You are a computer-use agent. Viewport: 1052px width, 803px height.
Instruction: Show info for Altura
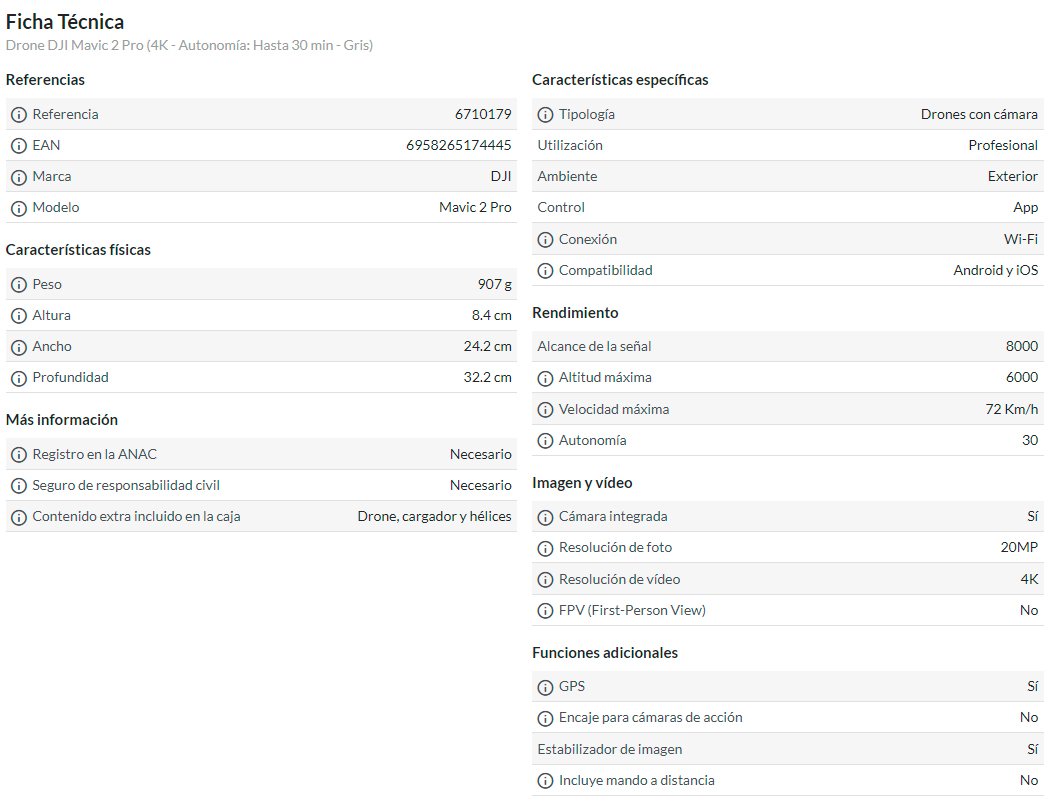(x=19, y=315)
